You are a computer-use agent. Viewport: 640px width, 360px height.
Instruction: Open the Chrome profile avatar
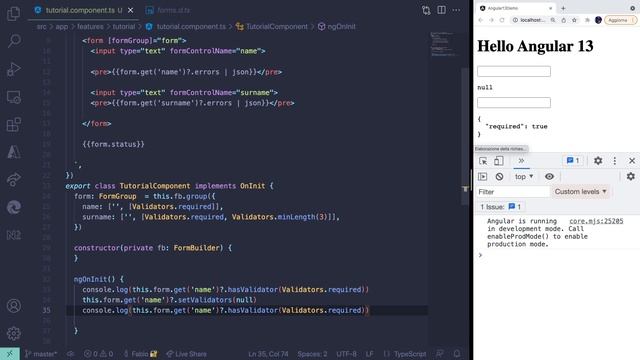(x=598, y=20)
